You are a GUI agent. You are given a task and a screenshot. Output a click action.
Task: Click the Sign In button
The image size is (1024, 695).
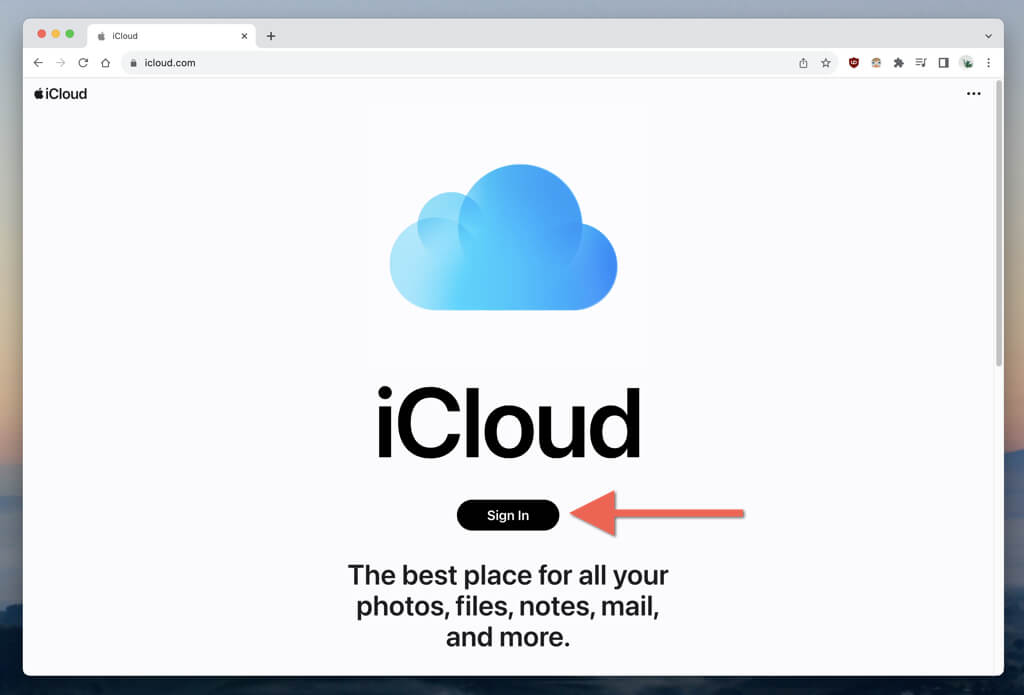(x=507, y=515)
